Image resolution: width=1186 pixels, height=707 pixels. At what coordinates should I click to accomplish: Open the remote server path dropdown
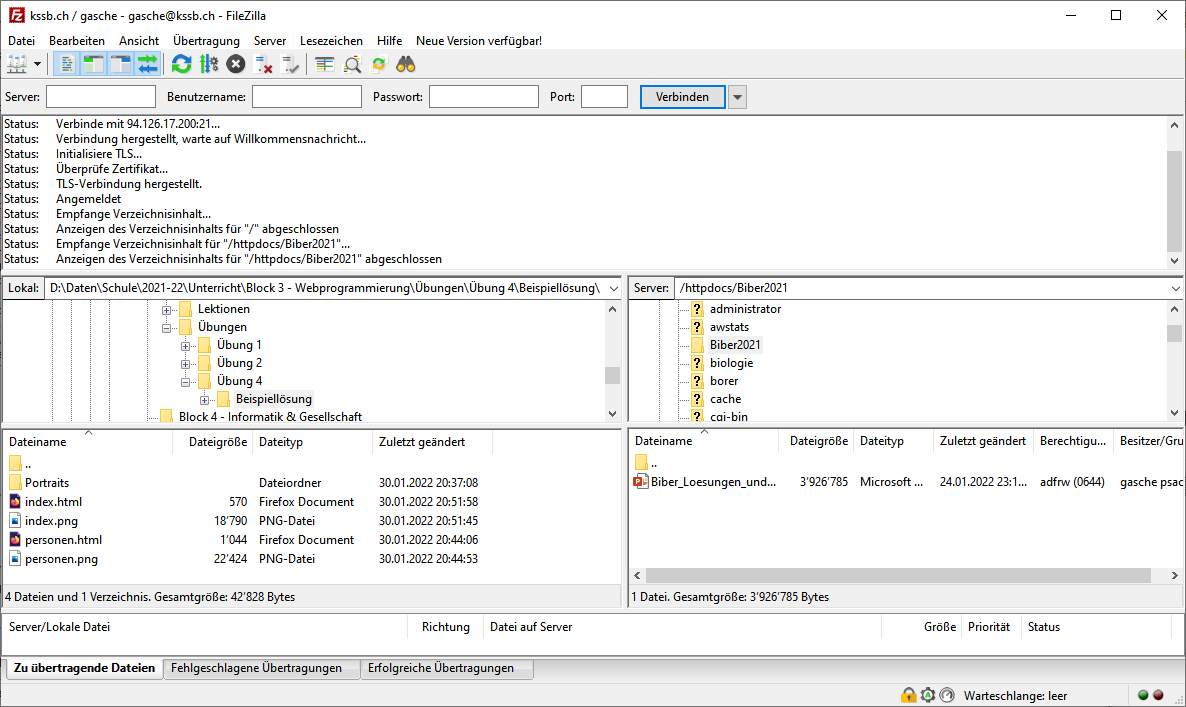[1175, 288]
